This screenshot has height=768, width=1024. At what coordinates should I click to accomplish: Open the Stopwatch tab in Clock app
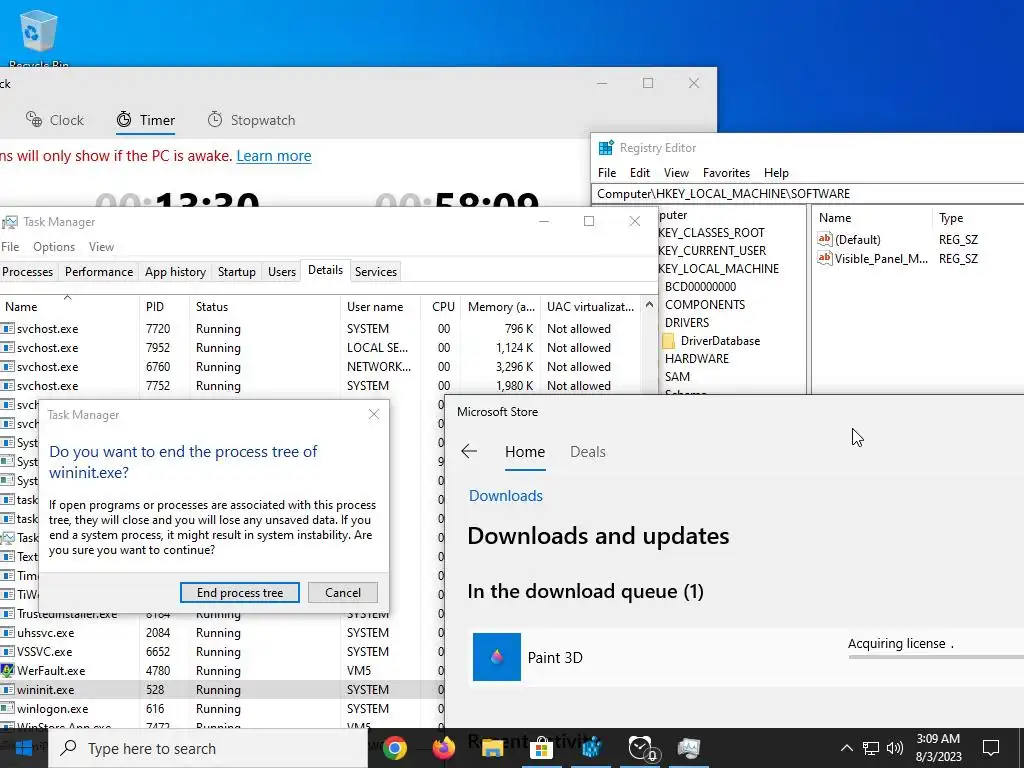pos(251,120)
